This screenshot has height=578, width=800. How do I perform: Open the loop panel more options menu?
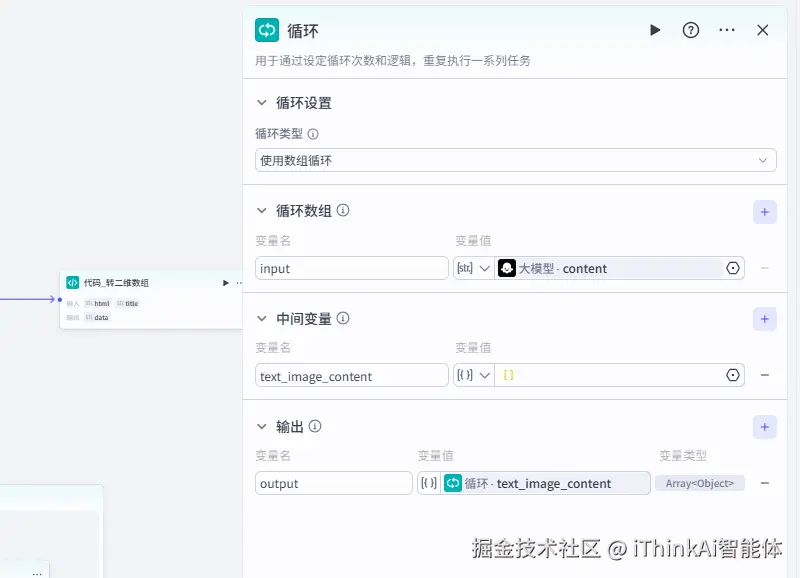727,30
